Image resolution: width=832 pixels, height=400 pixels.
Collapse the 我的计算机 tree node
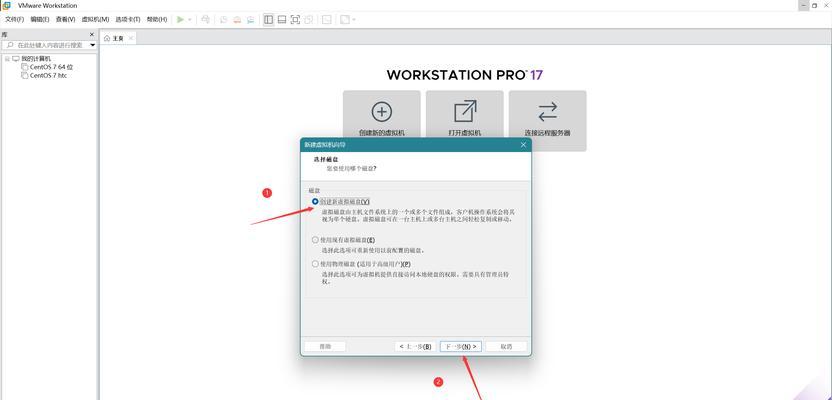pyautogui.click(x=7, y=59)
